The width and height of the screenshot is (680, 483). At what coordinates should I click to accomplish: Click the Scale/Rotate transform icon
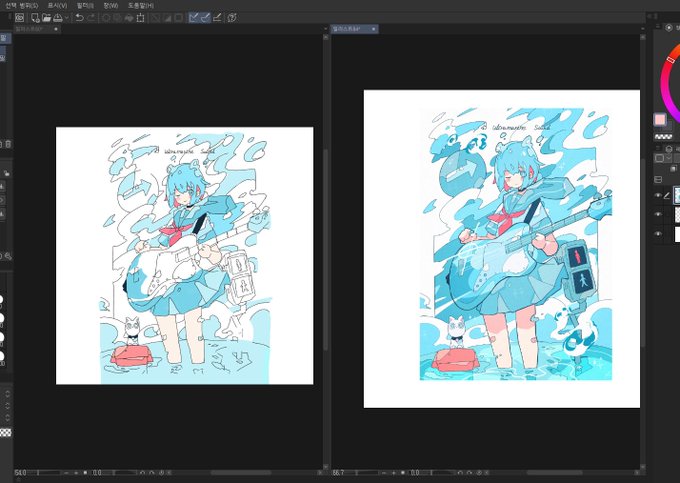click(141, 18)
